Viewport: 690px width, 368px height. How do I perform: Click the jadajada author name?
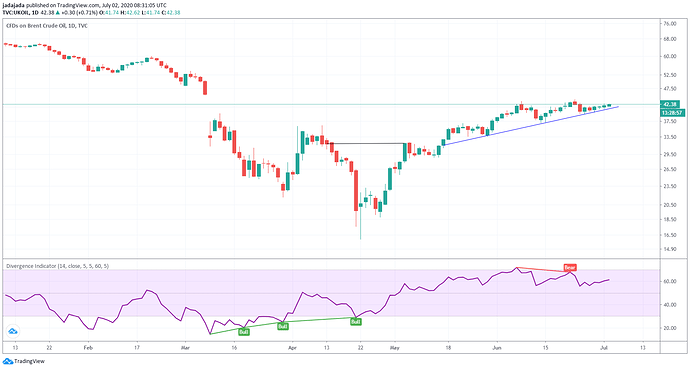coord(13,5)
